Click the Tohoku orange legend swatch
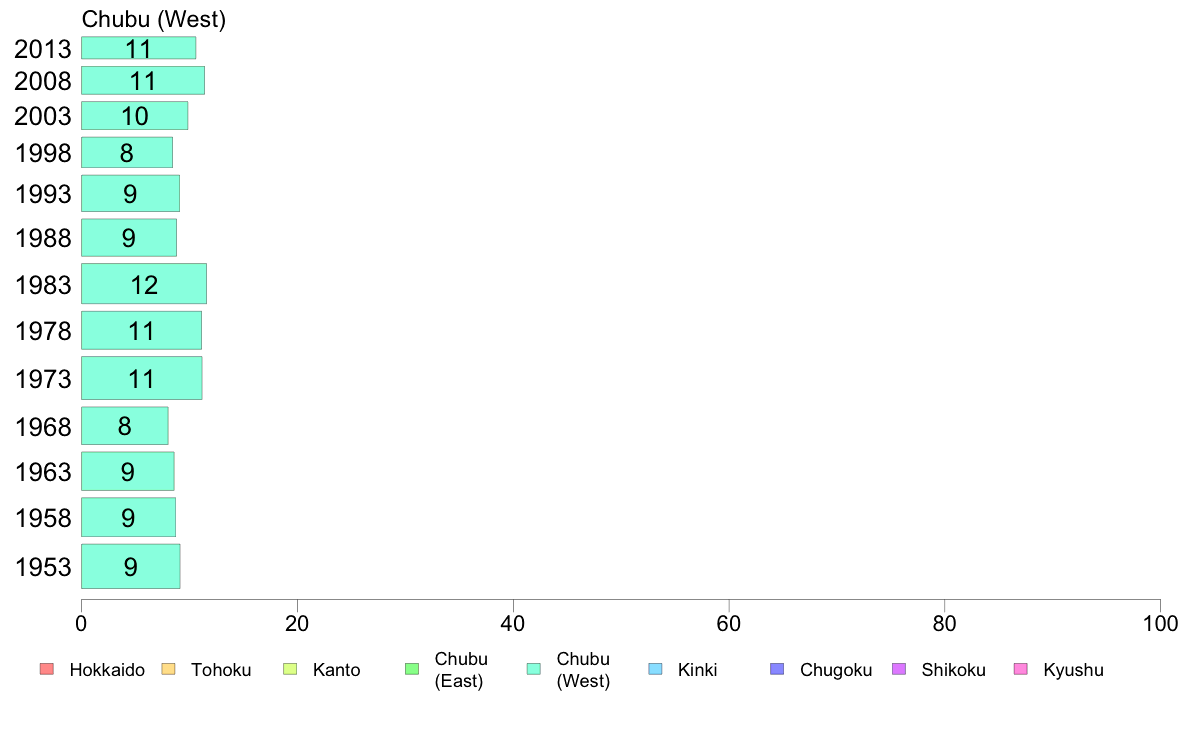1188x736 pixels. (x=168, y=669)
